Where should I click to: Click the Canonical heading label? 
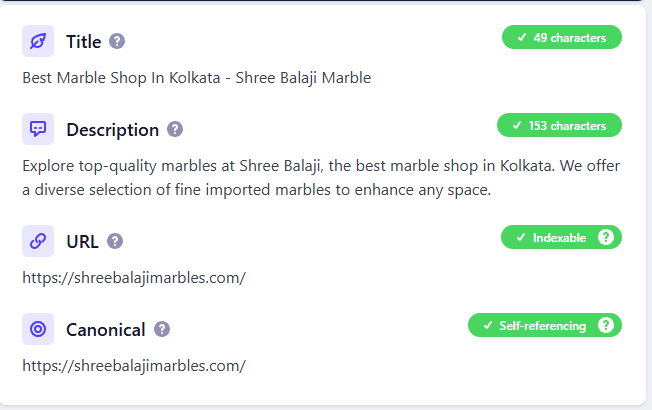106,329
